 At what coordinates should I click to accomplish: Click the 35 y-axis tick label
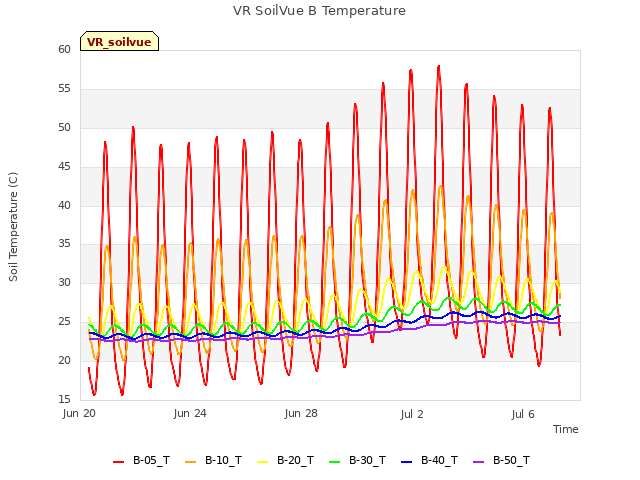pos(64,244)
